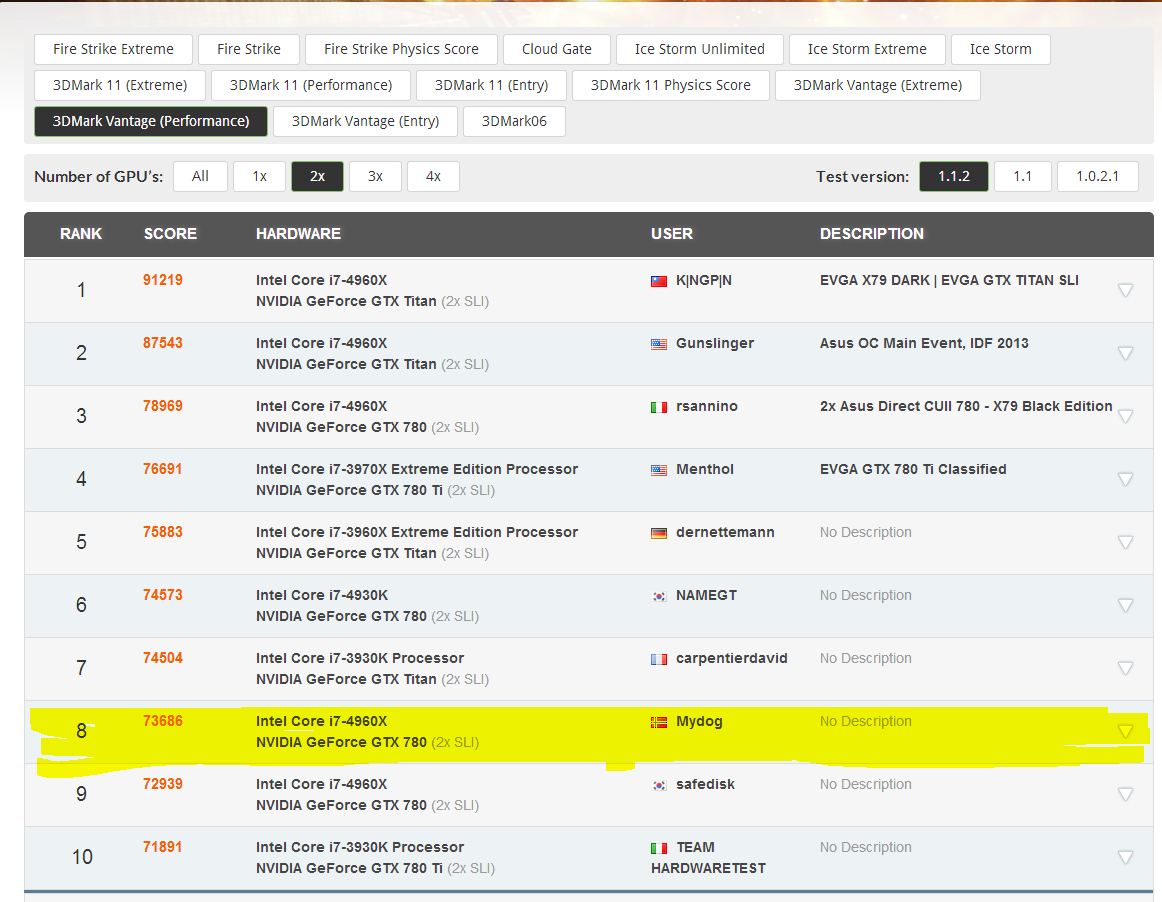
Task: Open 3DMark Vantage (Entry) tab
Action: [365, 122]
